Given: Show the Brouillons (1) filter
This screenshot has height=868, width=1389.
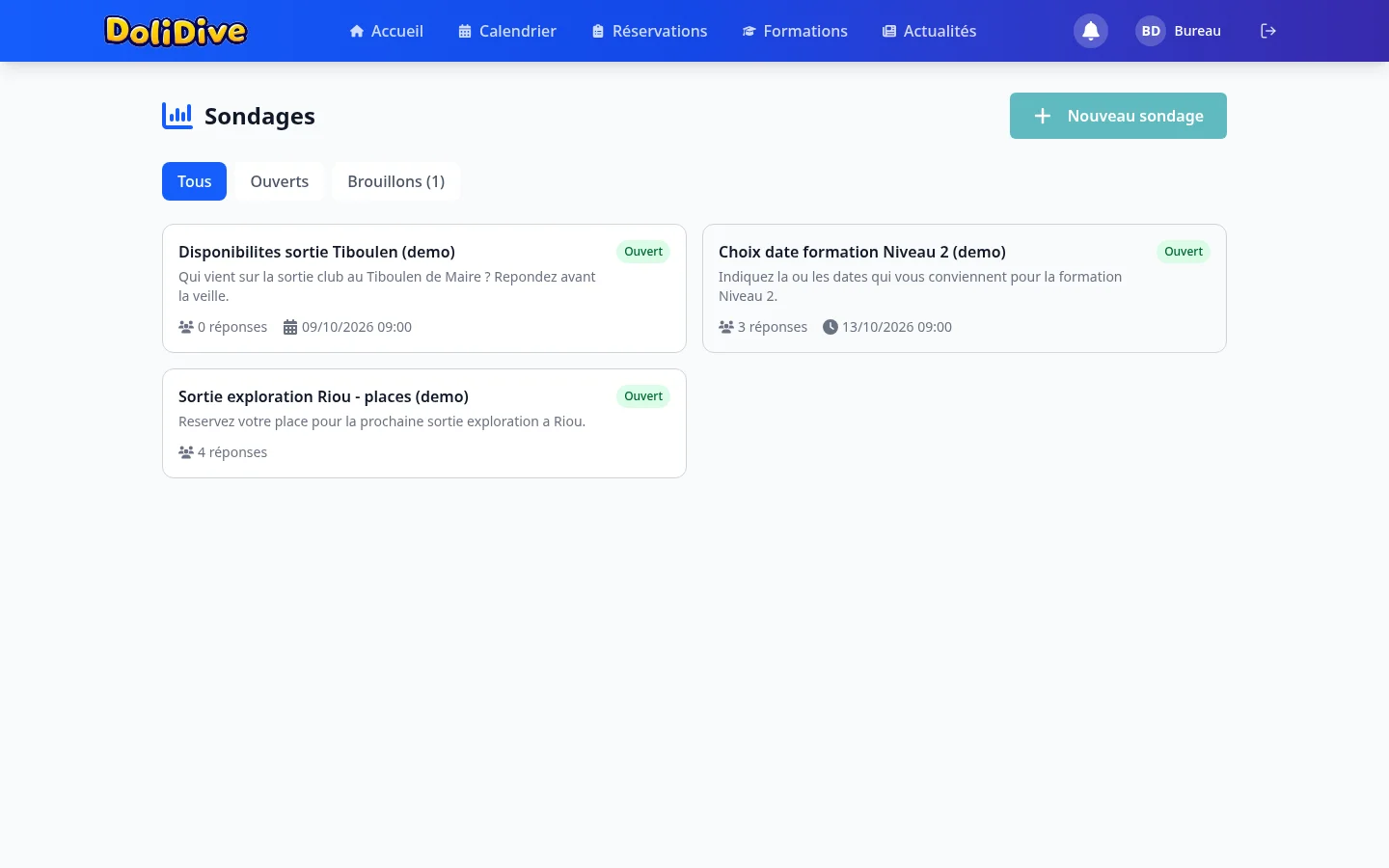Looking at the screenshot, I should 396,181.
